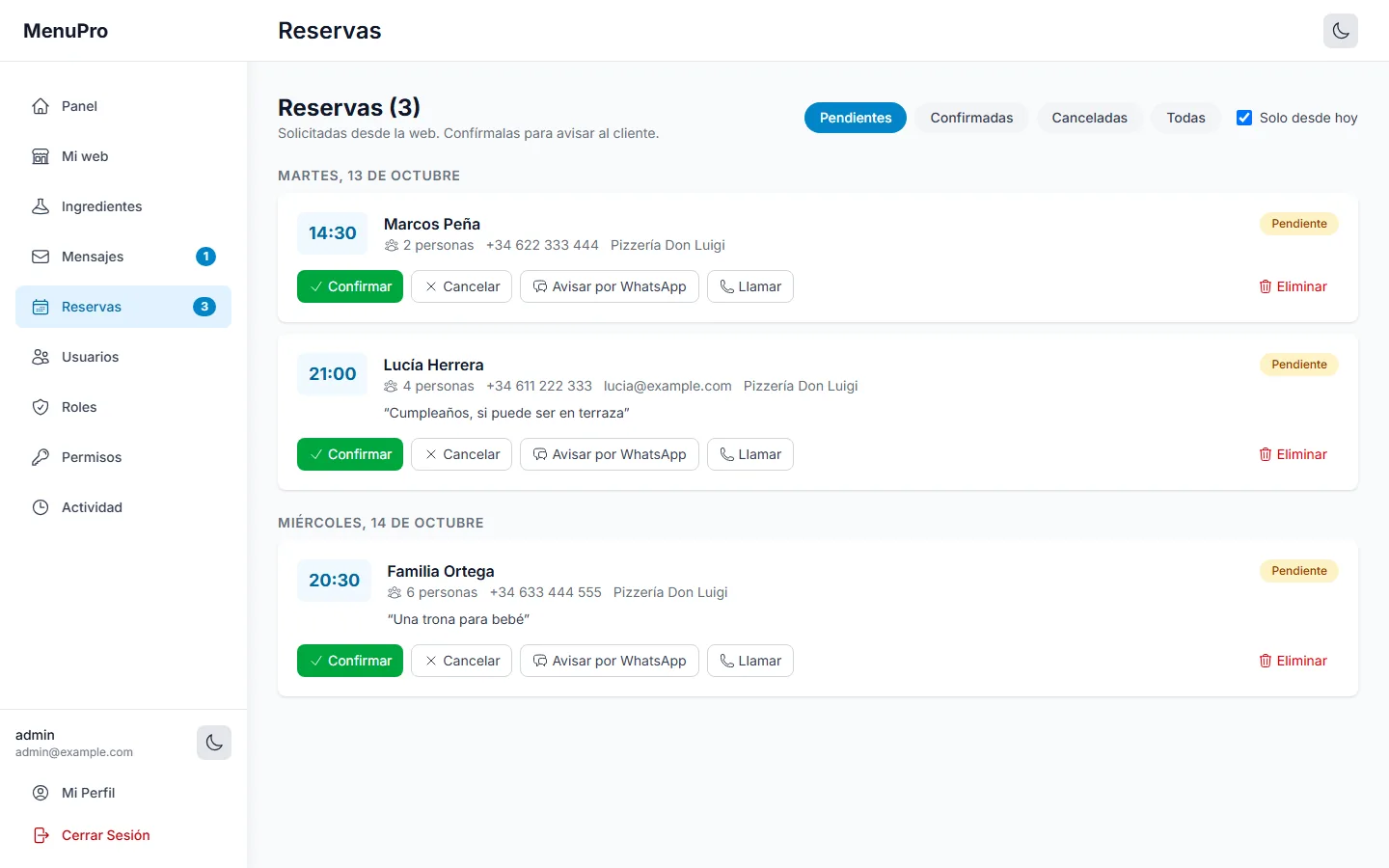Confirm Marcos Peña's reservation
Screen dimensions: 1389x868
(x=350, y=286)
